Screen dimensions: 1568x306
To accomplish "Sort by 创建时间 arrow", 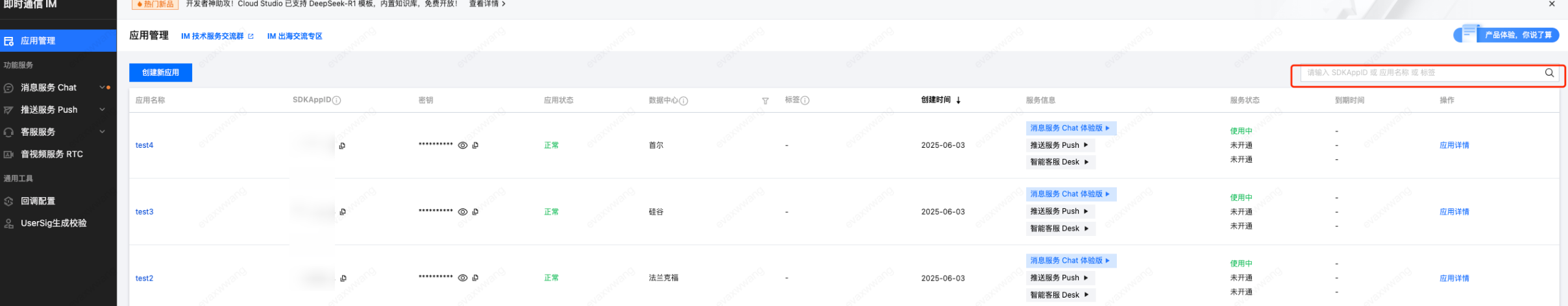I will [958, 100].
